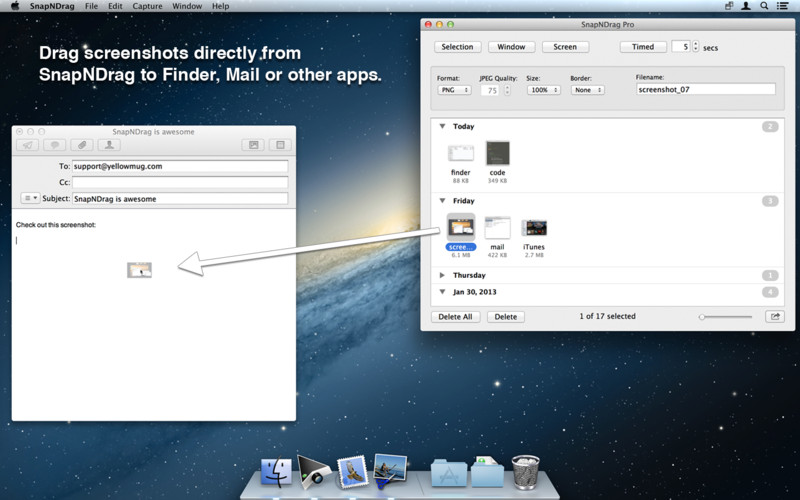Open the File menu
This screenshot has width=800, height=500.
pos(91,6)
